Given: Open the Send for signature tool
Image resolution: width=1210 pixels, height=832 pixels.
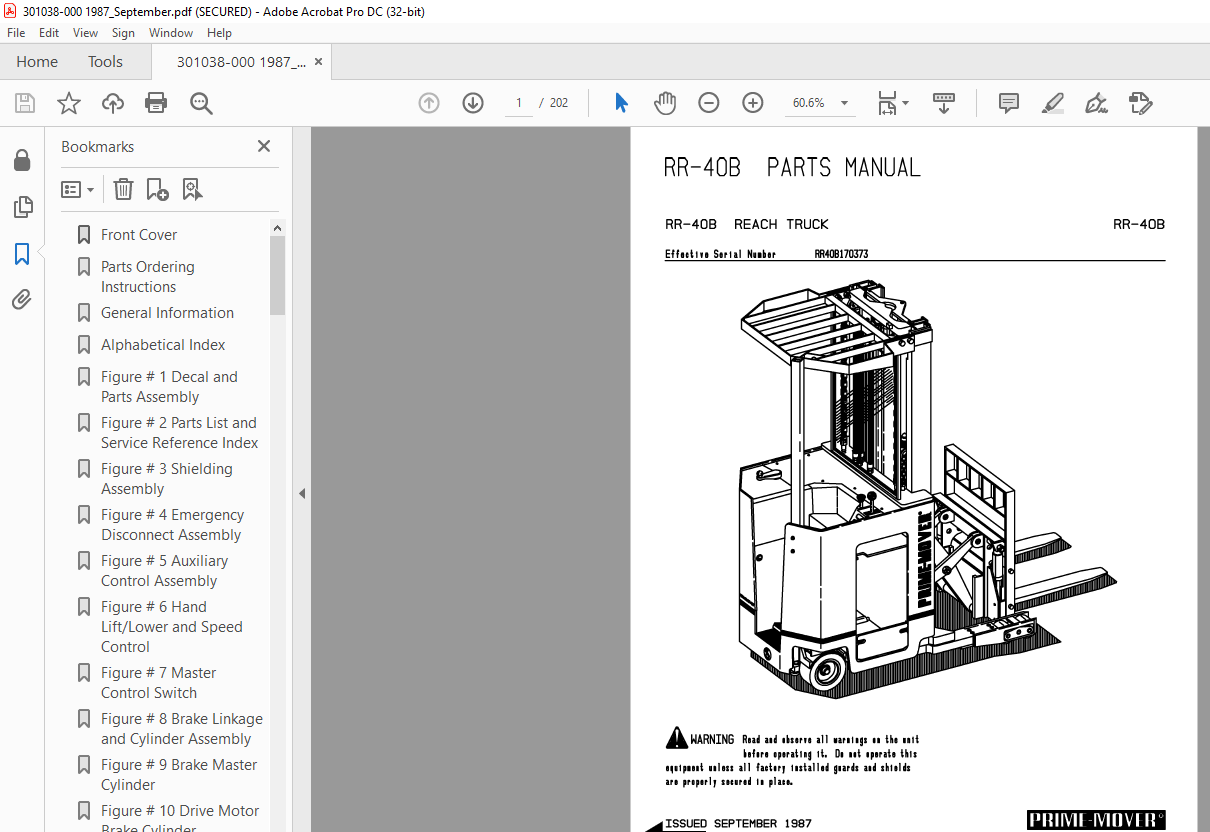Looking at the screenshot, I should pos(1141,103).
